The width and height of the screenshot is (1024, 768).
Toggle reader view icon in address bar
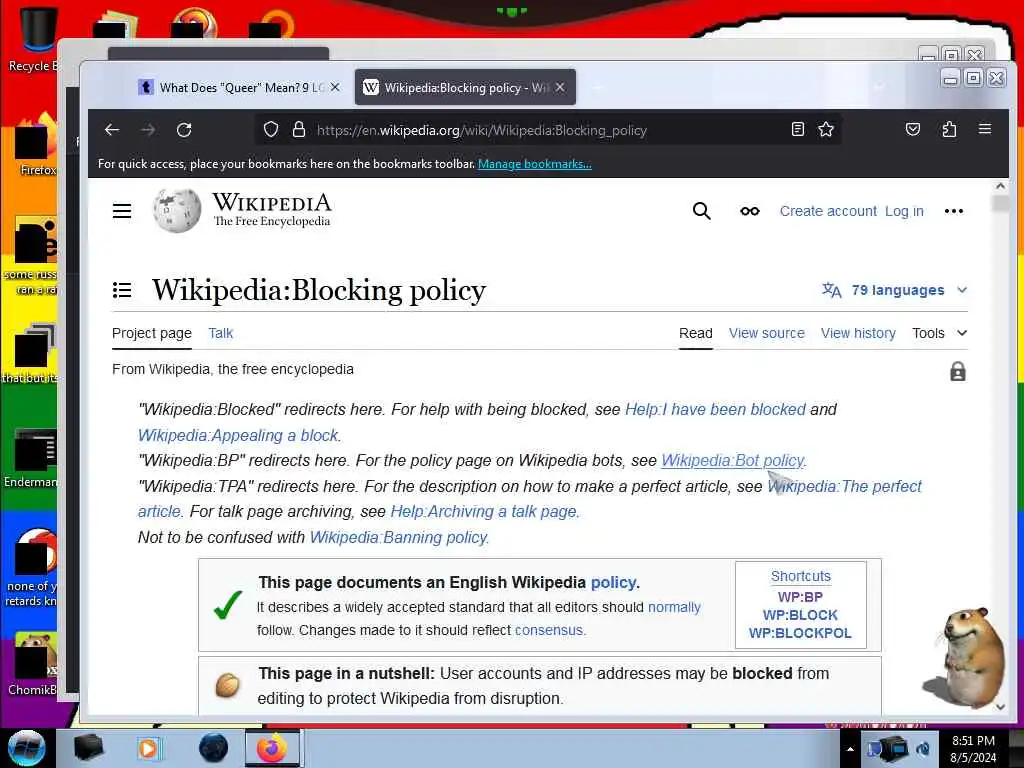[797, 129]
